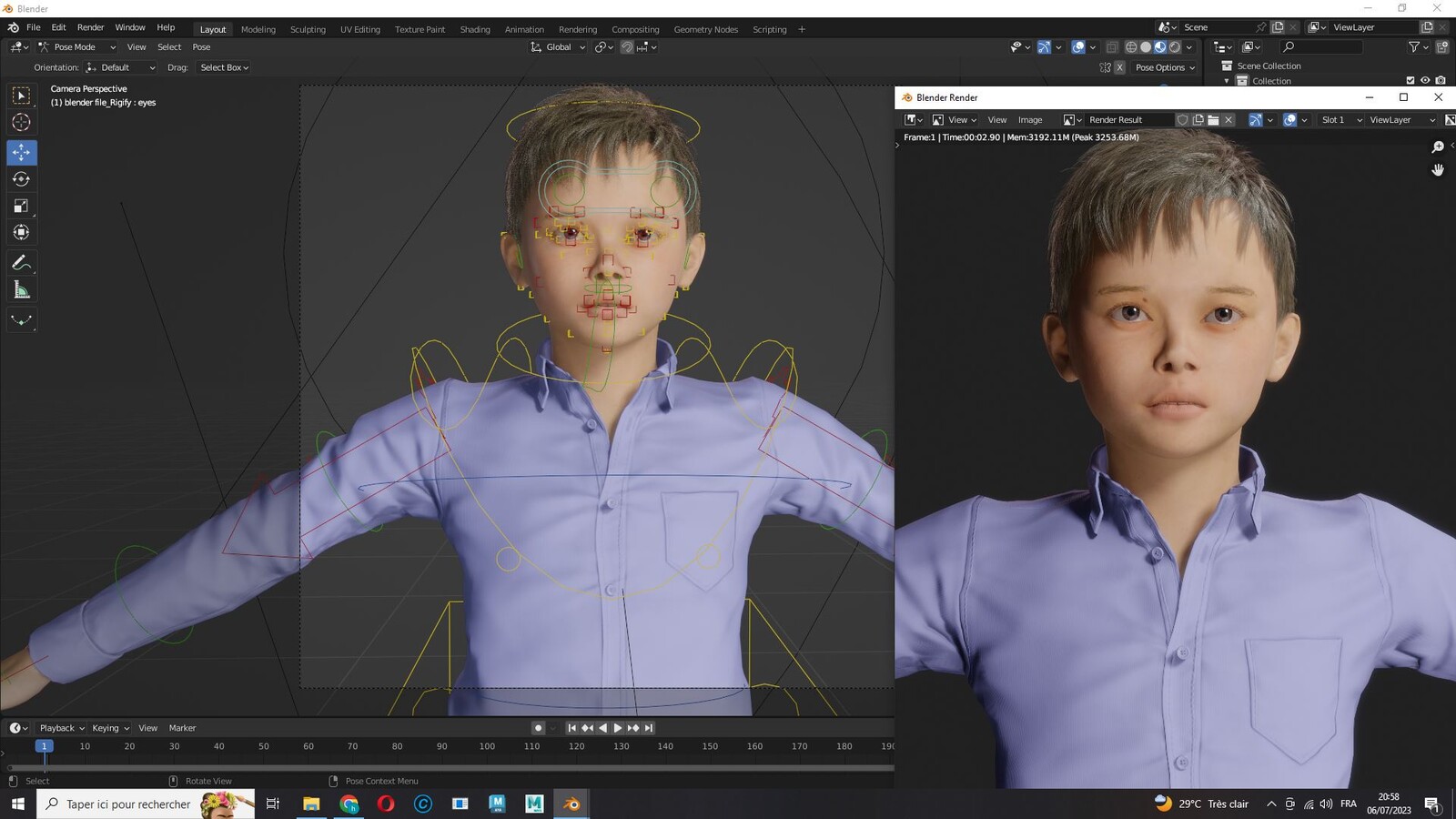1456x819 pixels.
Task: Play the animation forward
Action: 618,728
